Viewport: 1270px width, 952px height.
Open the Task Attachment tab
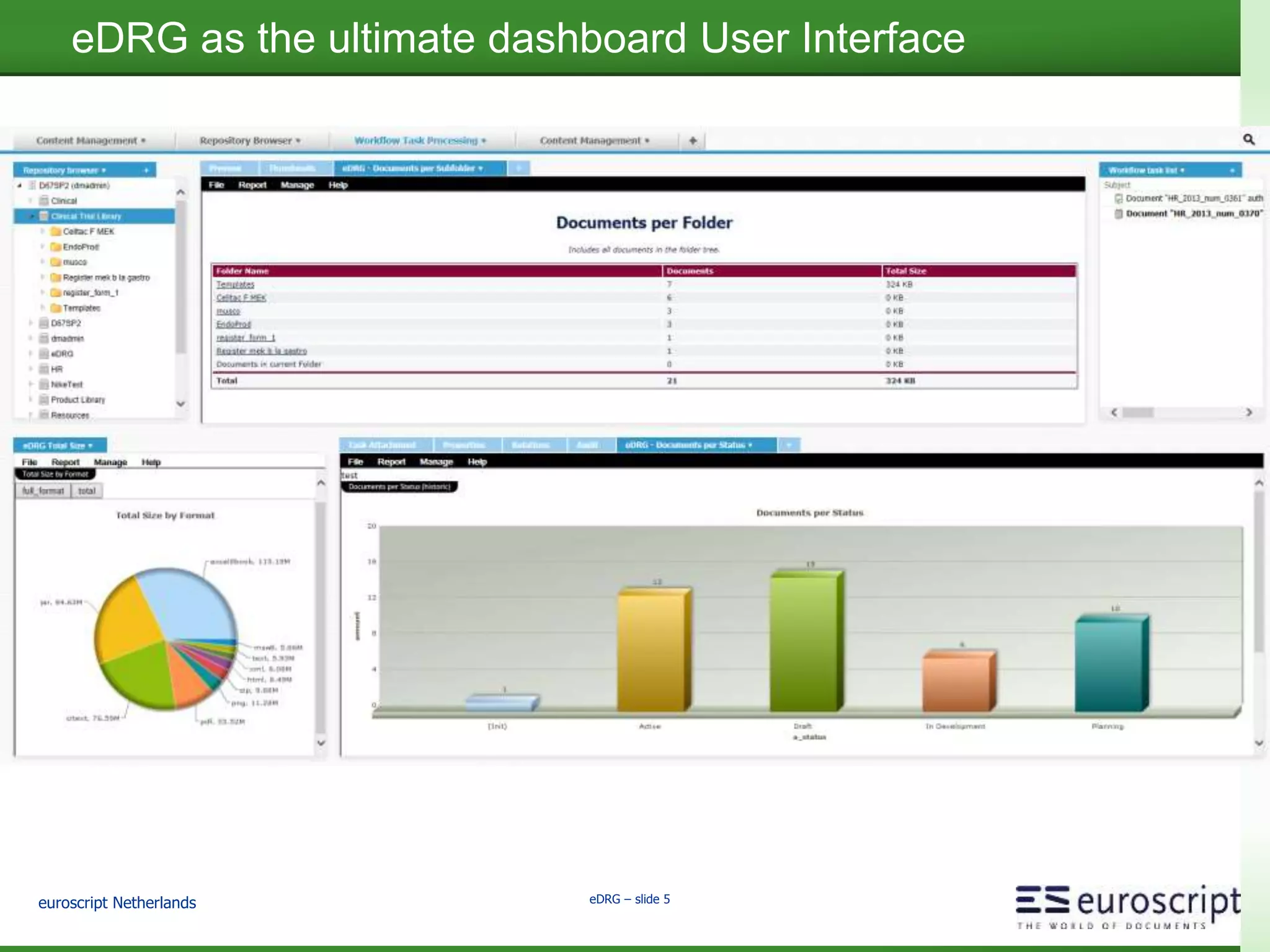click(x=381, y=445)
